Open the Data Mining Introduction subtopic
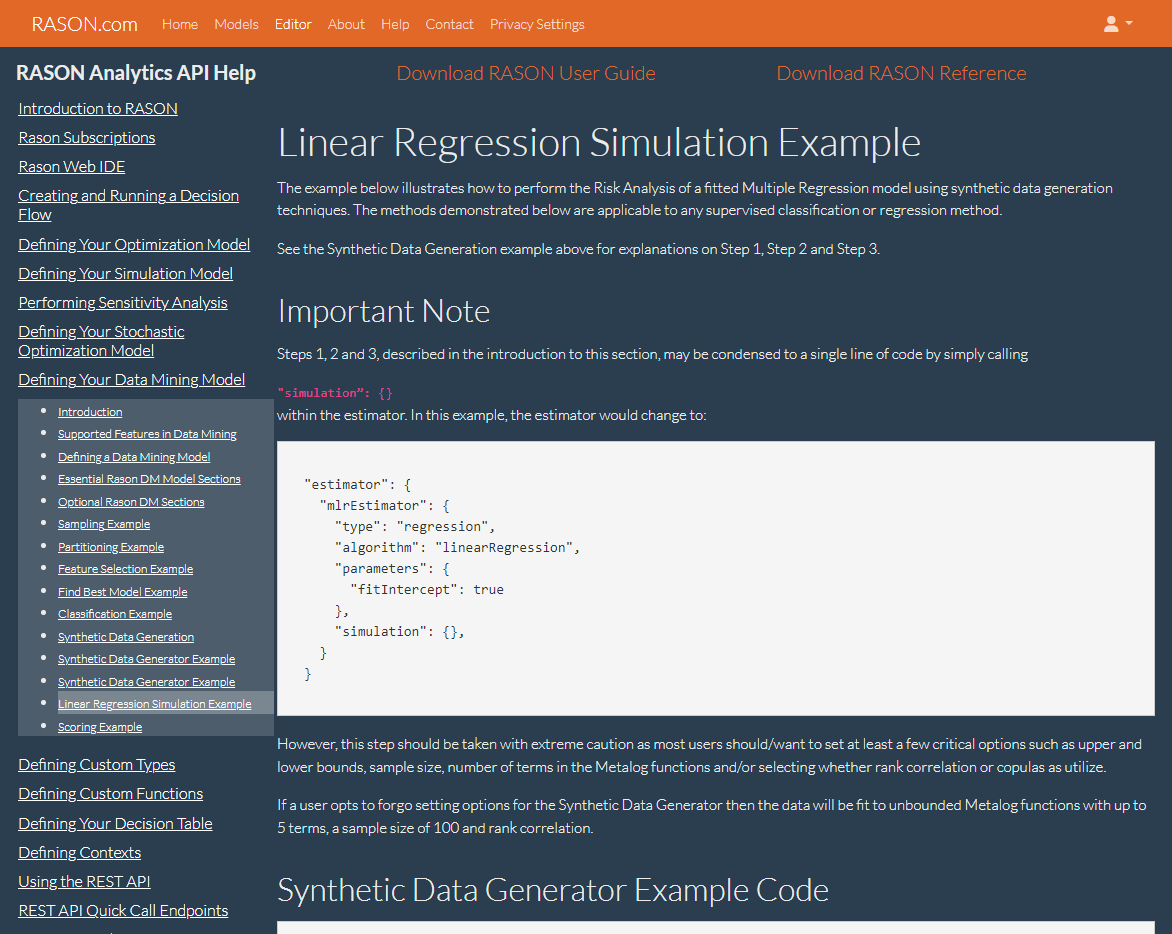The height and width of the screenshot is (934, 1172). click(90, 412)
